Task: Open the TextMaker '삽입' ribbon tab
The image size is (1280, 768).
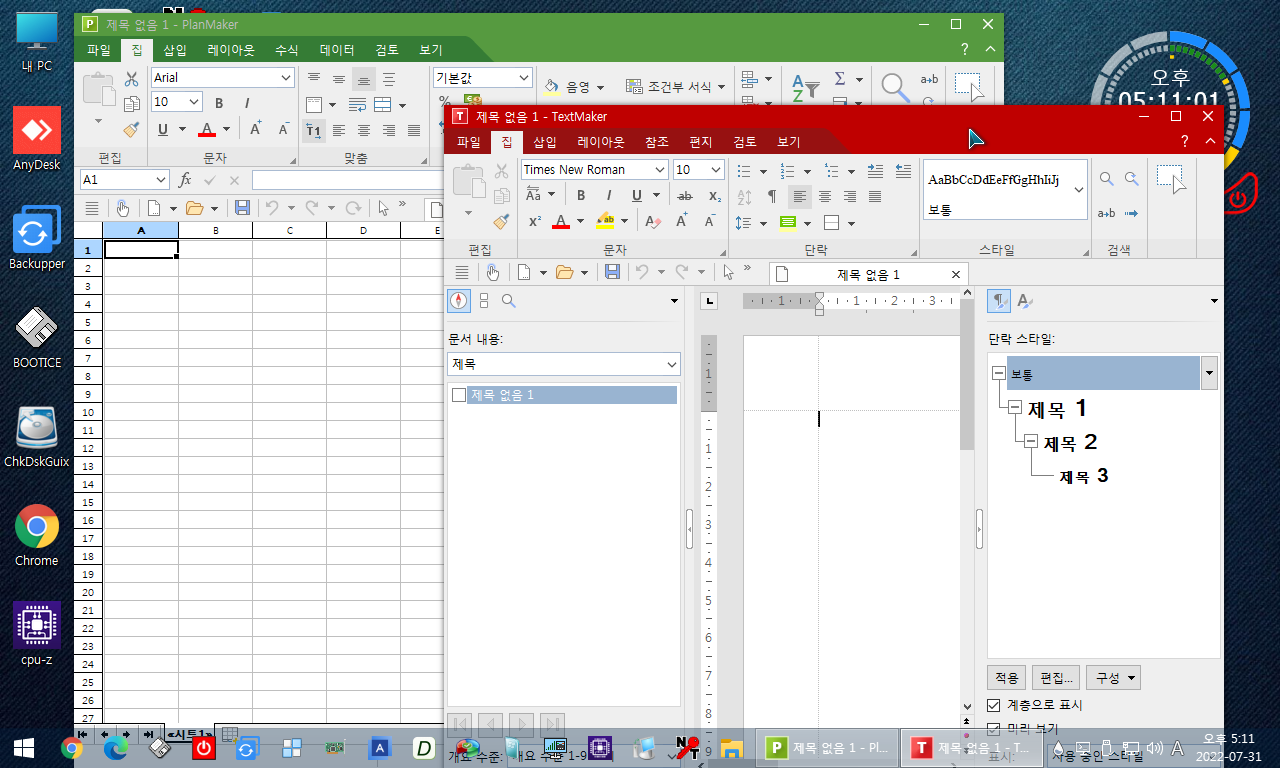Action: pos(545,142)
